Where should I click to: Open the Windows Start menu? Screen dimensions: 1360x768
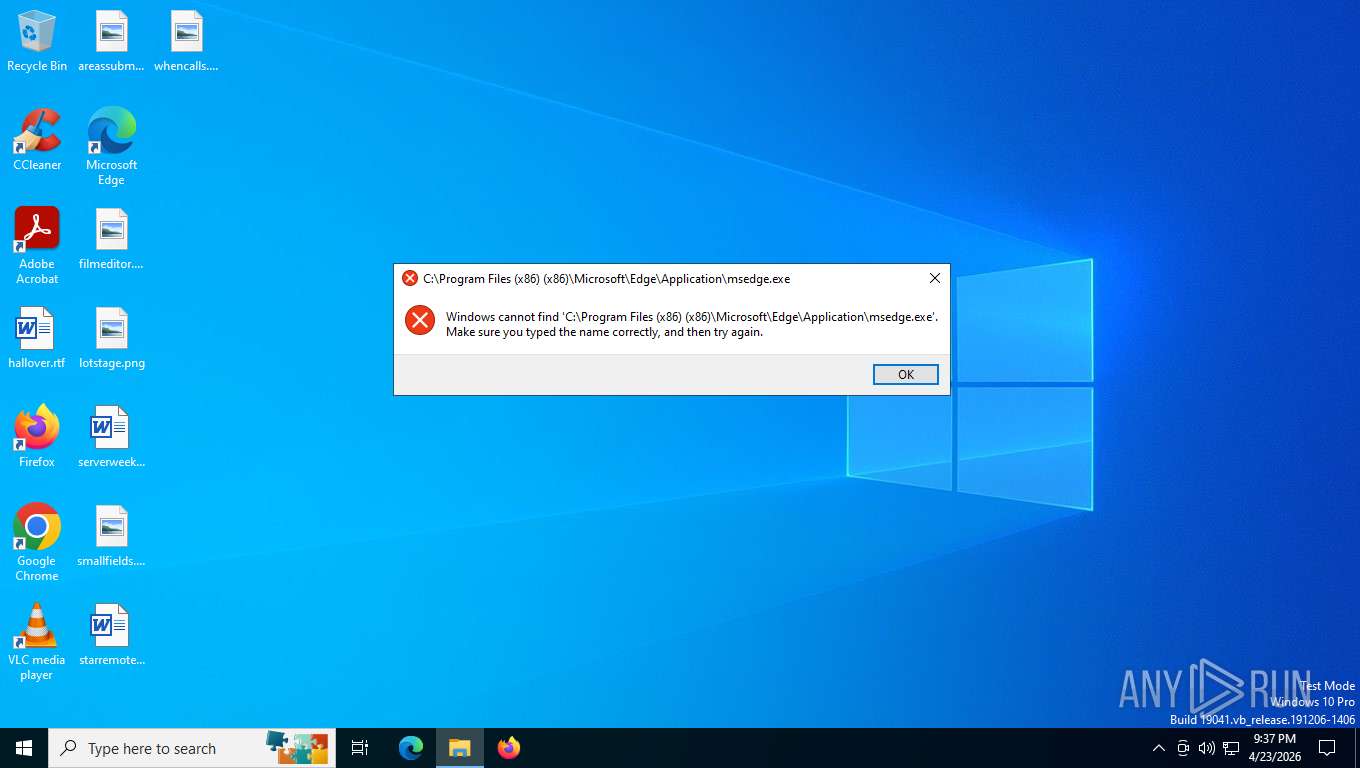coord(24,748)
